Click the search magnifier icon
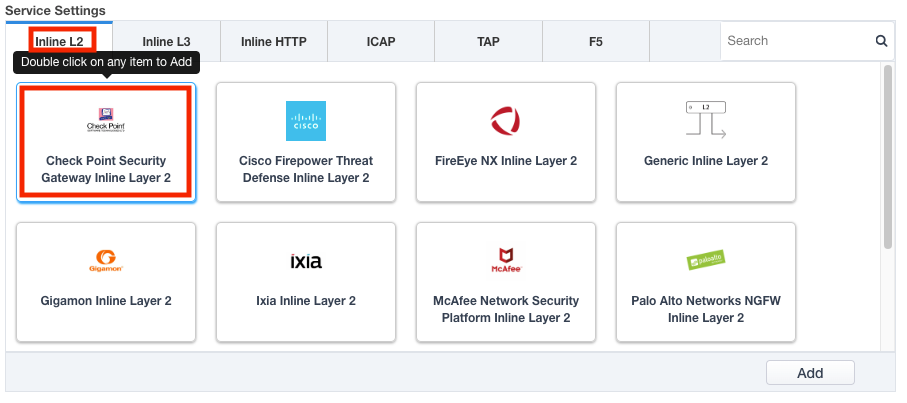Image resolution: width=907 pixels, height=403 pixels. click(x=881, y=42)
